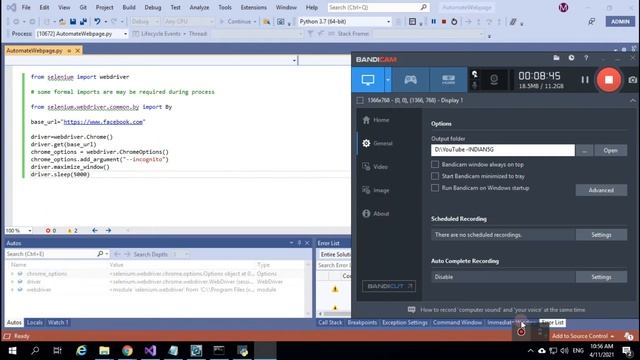640x360 pixels.
Task: Click the Visual Studio Search box
Action: coord(378,7)
